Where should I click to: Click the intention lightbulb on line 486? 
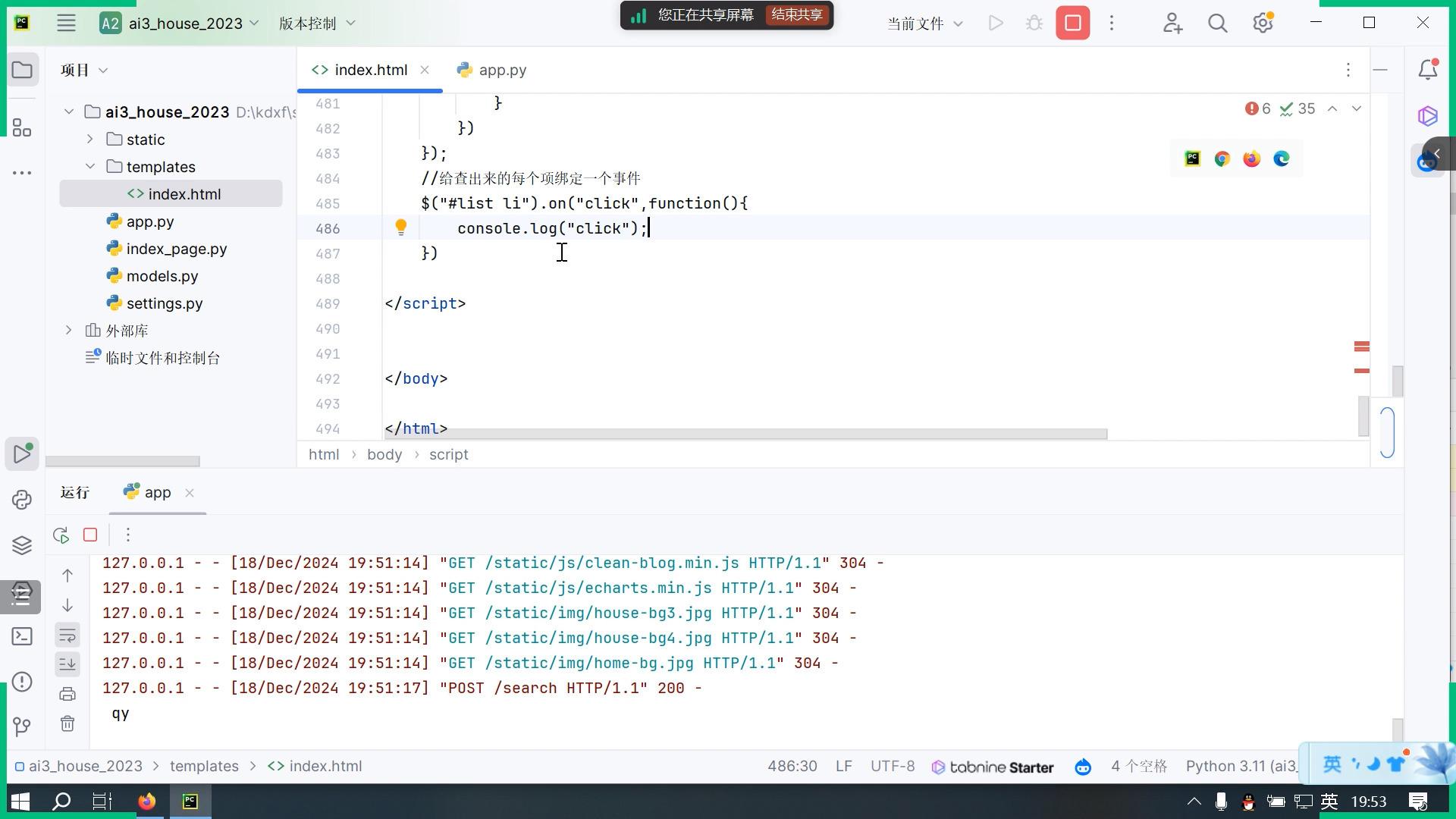[401, 227]
